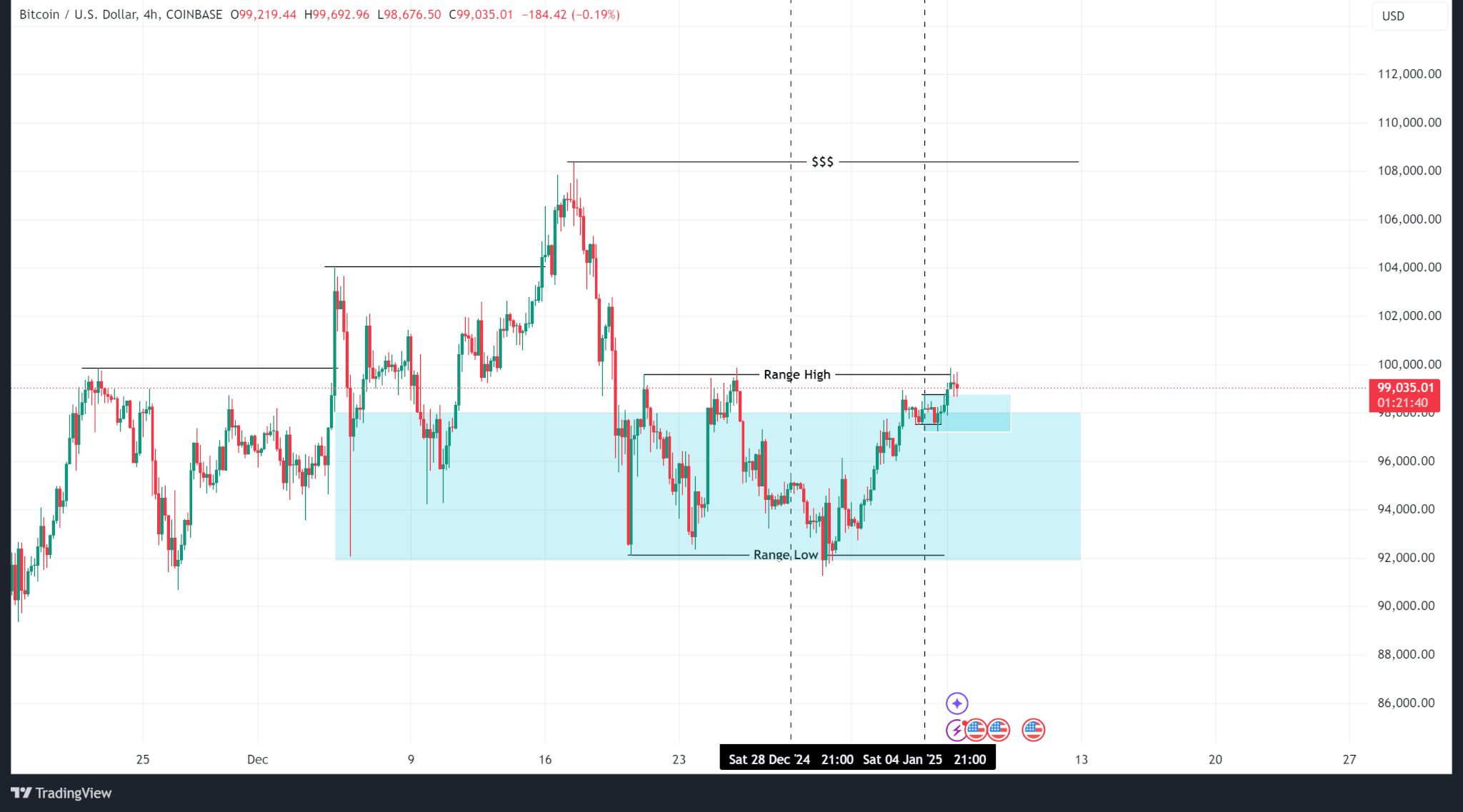Select the Range High line label

pyautogui.click(x=797, y=374)
